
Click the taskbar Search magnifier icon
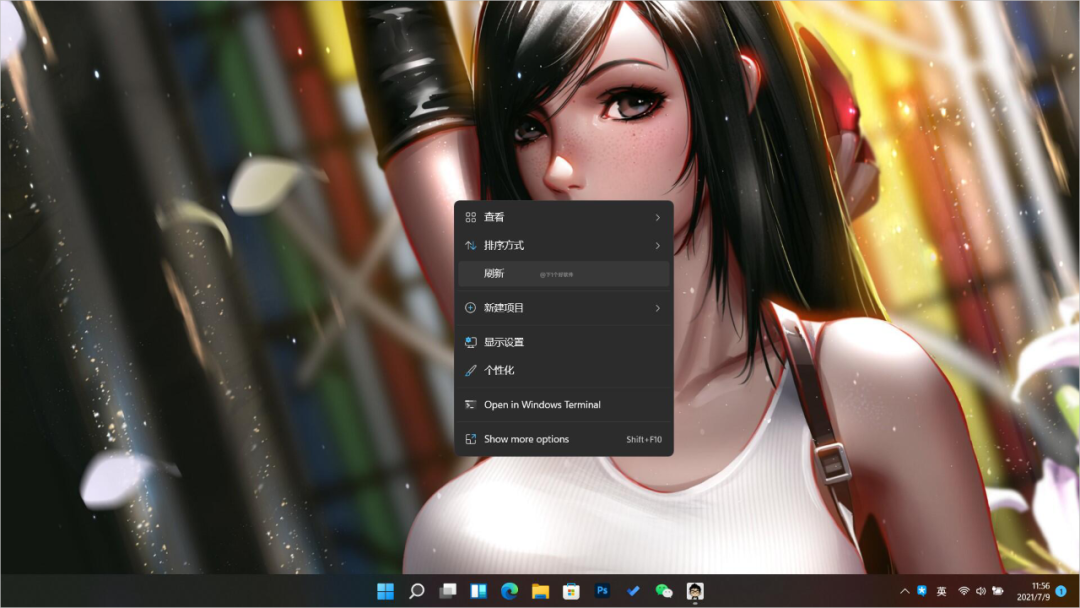tap(417, 591)
